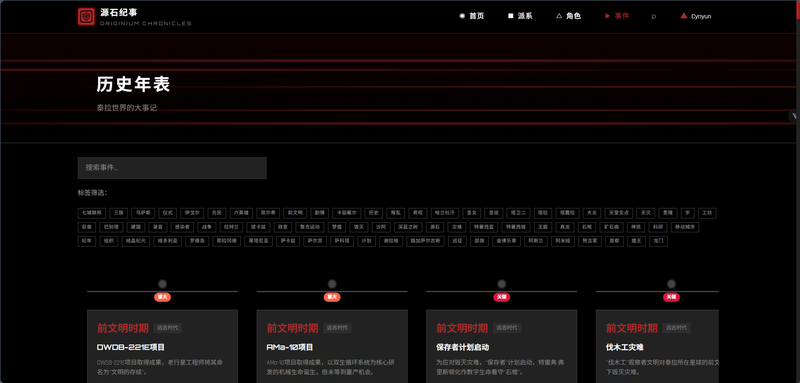Select the 结晶纪元 tag filter
This screenshot has height=383, width=800.
pyautogui.click(x=135, y=241)
